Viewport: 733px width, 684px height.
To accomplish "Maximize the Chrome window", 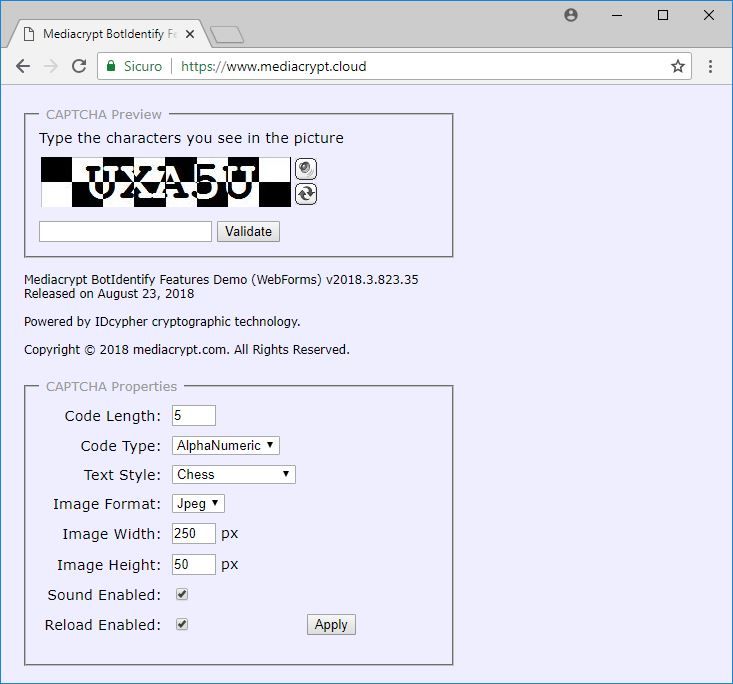I will (x=663, y=15).
